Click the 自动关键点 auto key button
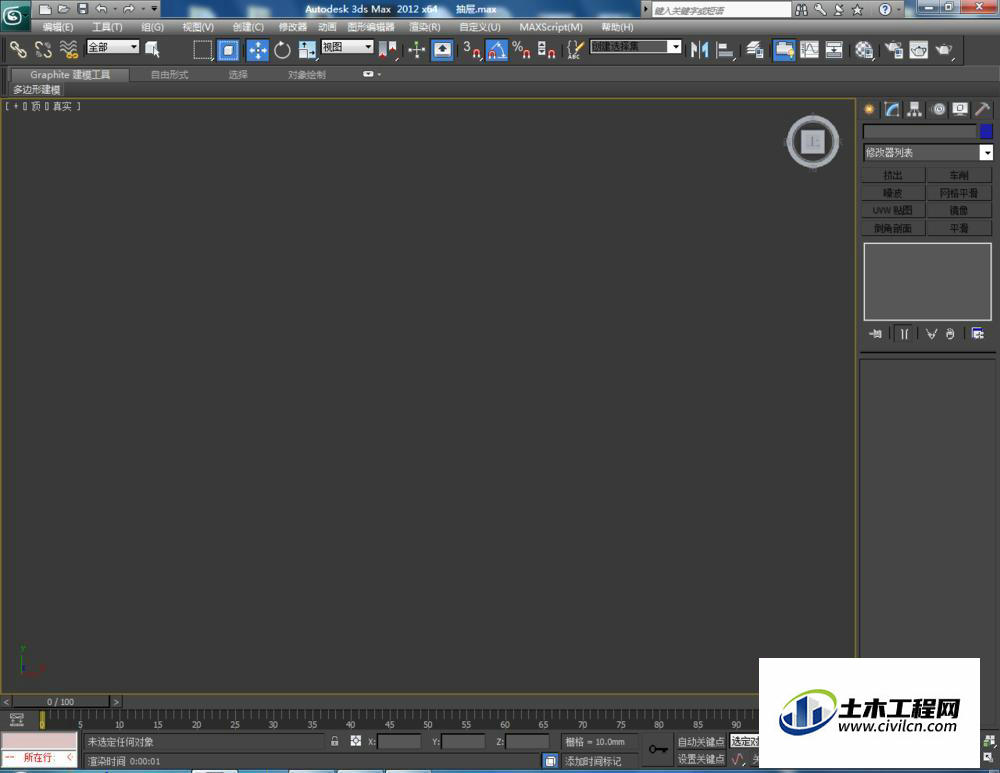Screen dimensions: 1000x773 701,742
